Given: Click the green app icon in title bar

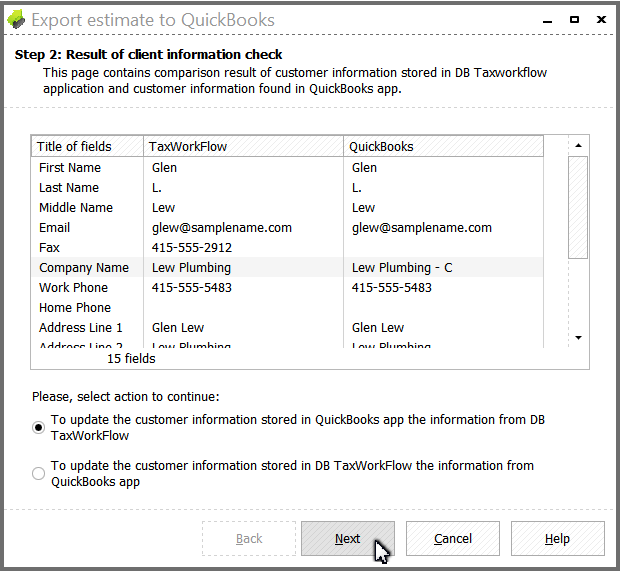Looking at the screenshot, I should (16, 20).
